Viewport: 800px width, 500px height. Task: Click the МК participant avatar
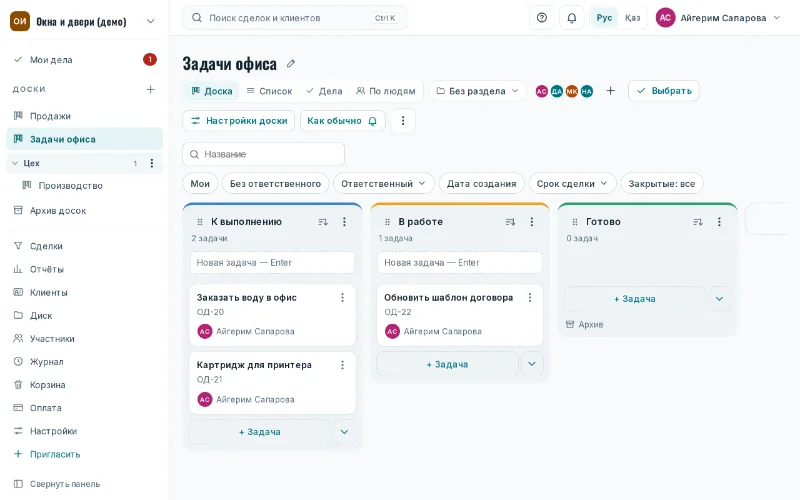coord(572,91)
